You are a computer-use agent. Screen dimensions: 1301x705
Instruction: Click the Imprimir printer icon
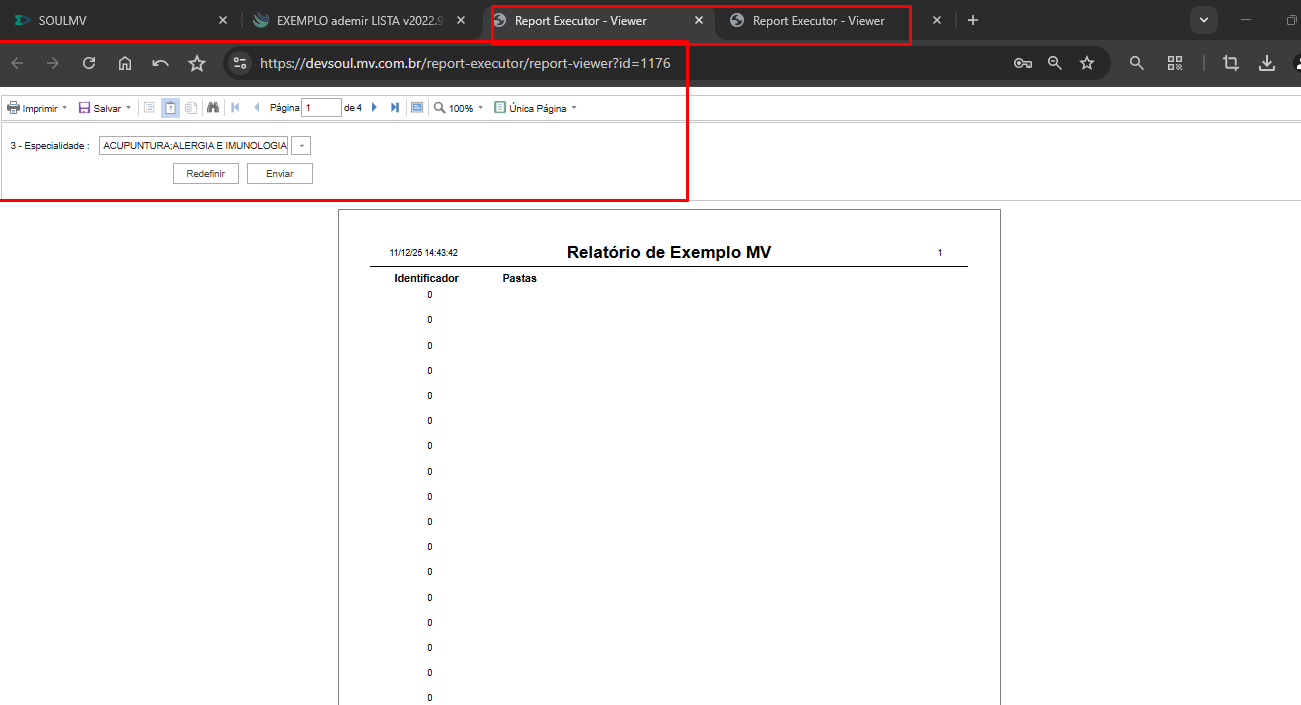tap(14, 108)
